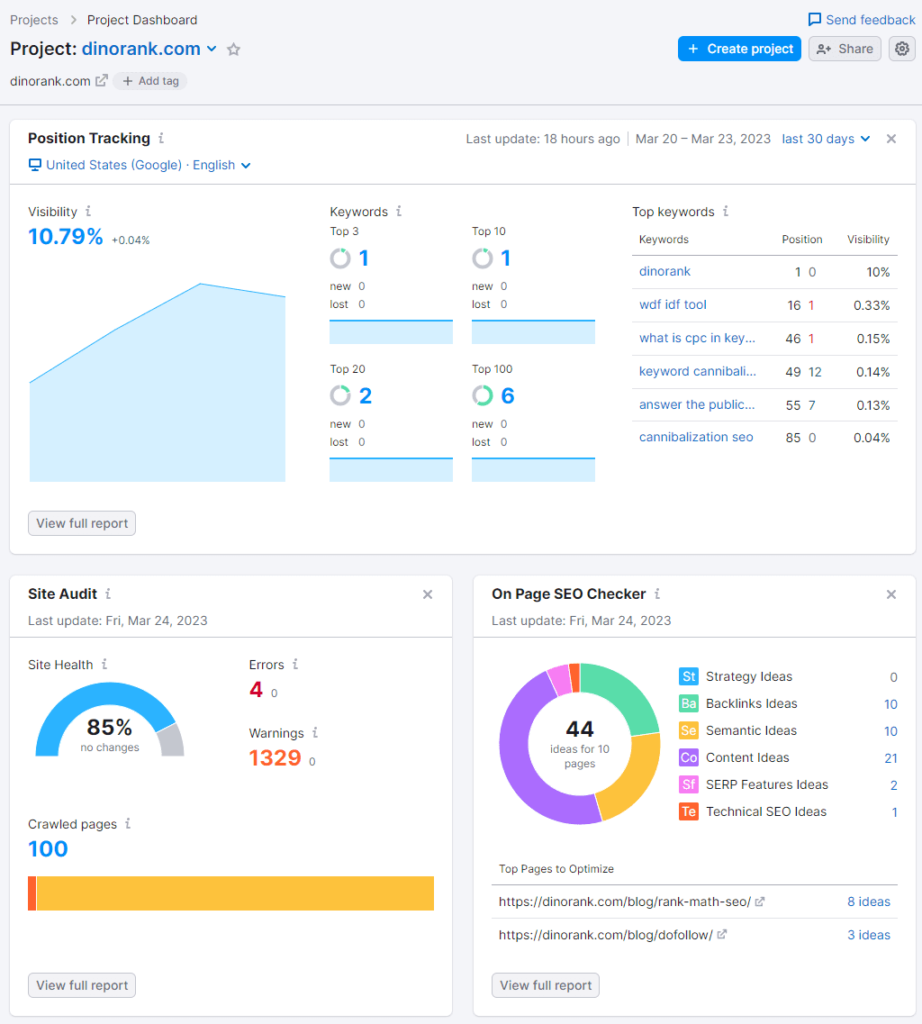Screen dimensions: 922x1024
Task: Show Warnings info icon
Action: (x=315, y=733)
